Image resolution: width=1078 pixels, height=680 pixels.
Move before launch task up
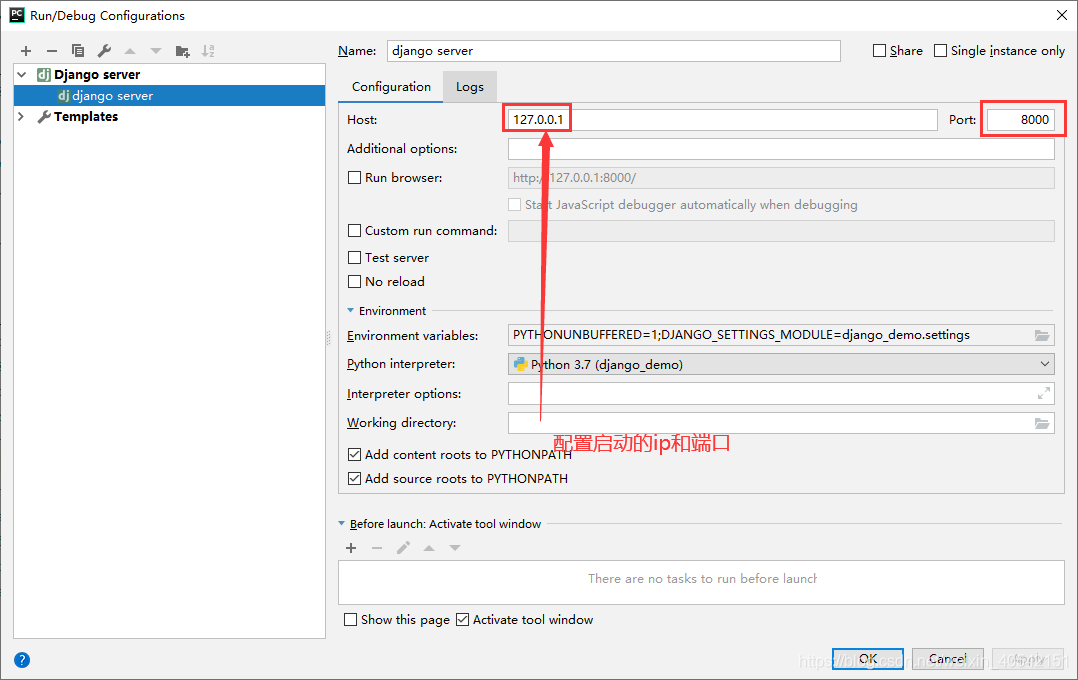429,548
